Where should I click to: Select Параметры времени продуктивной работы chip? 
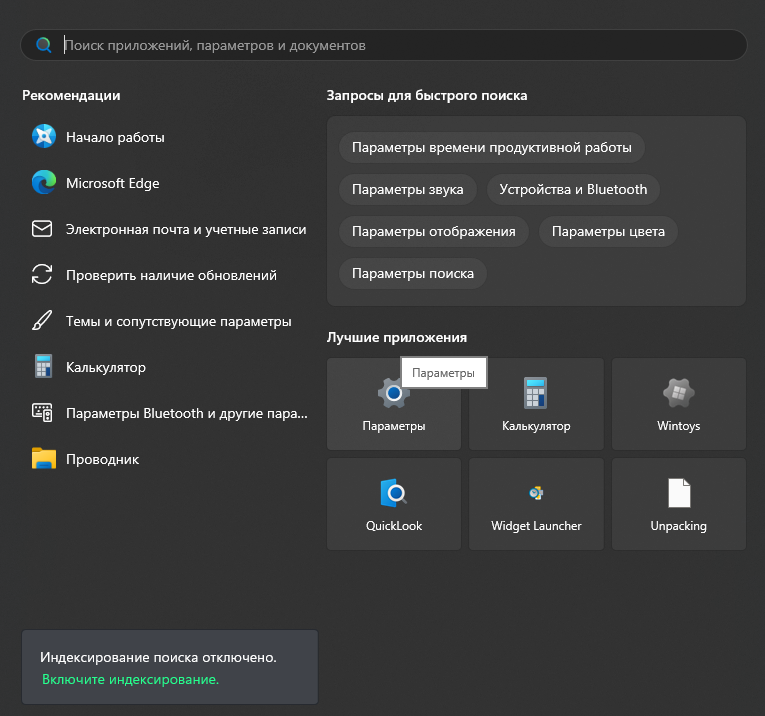pos(491,147)
